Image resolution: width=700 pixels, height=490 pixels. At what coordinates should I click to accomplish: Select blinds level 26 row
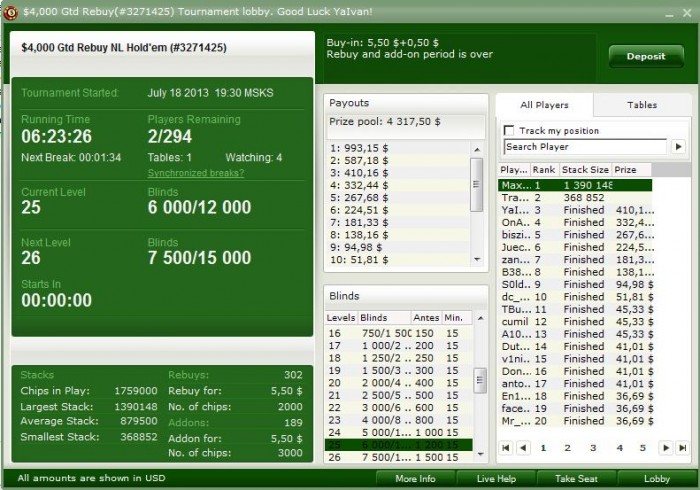pos(399,457)
